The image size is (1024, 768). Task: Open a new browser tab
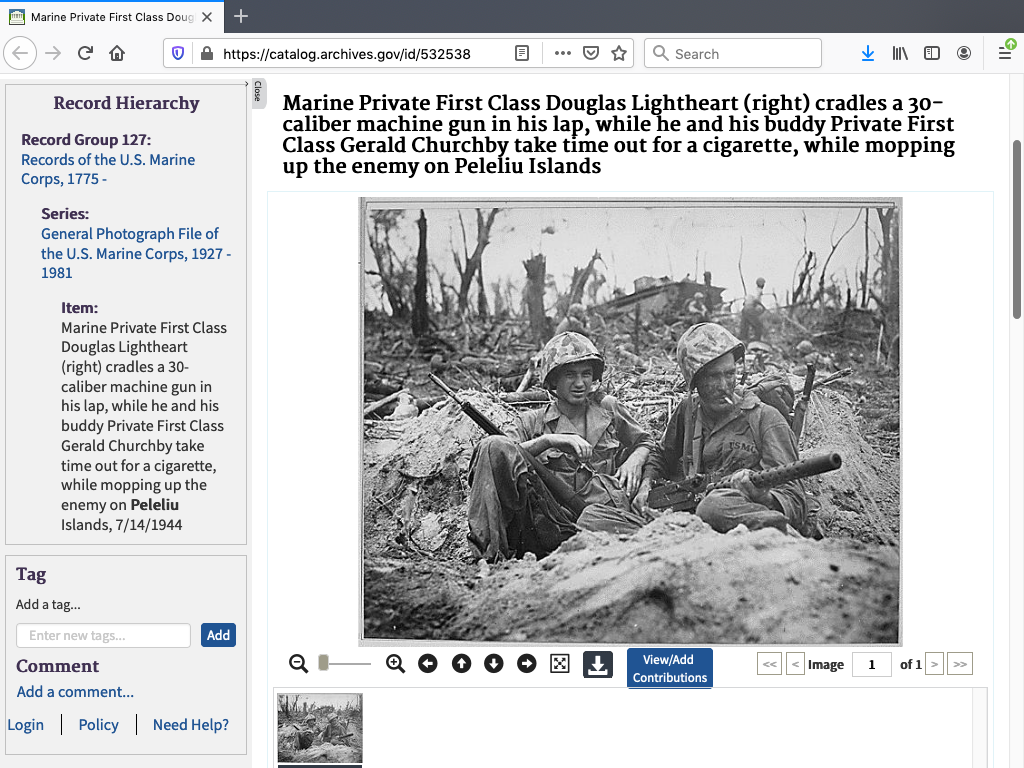point(241,17)
